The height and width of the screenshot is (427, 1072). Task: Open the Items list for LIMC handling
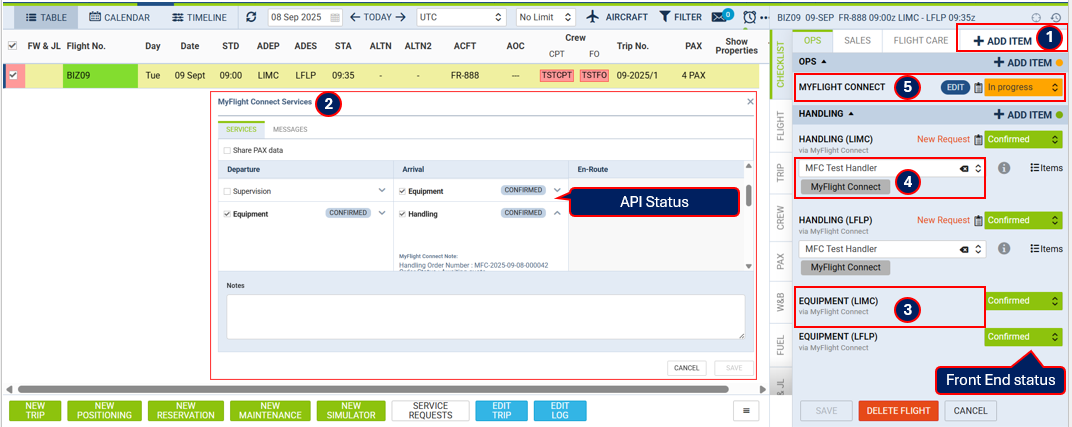tap(1046, 168)
